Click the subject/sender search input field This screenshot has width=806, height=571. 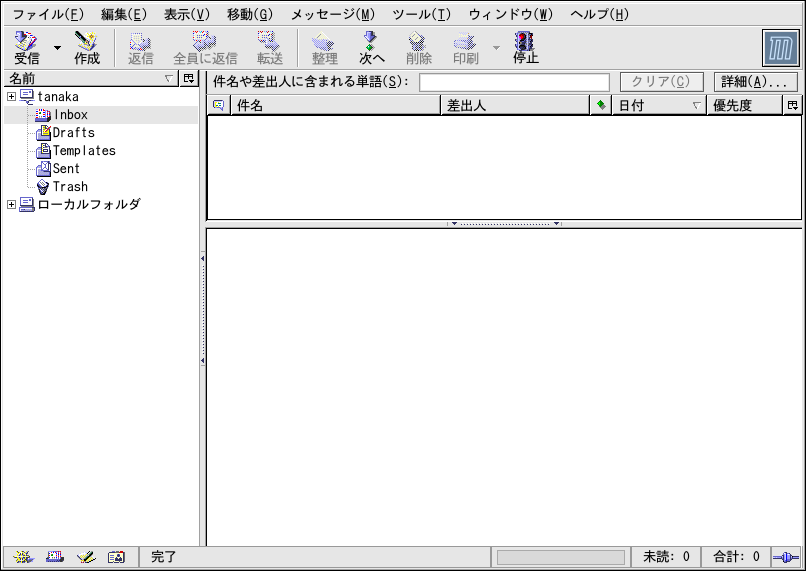point(514,82)
